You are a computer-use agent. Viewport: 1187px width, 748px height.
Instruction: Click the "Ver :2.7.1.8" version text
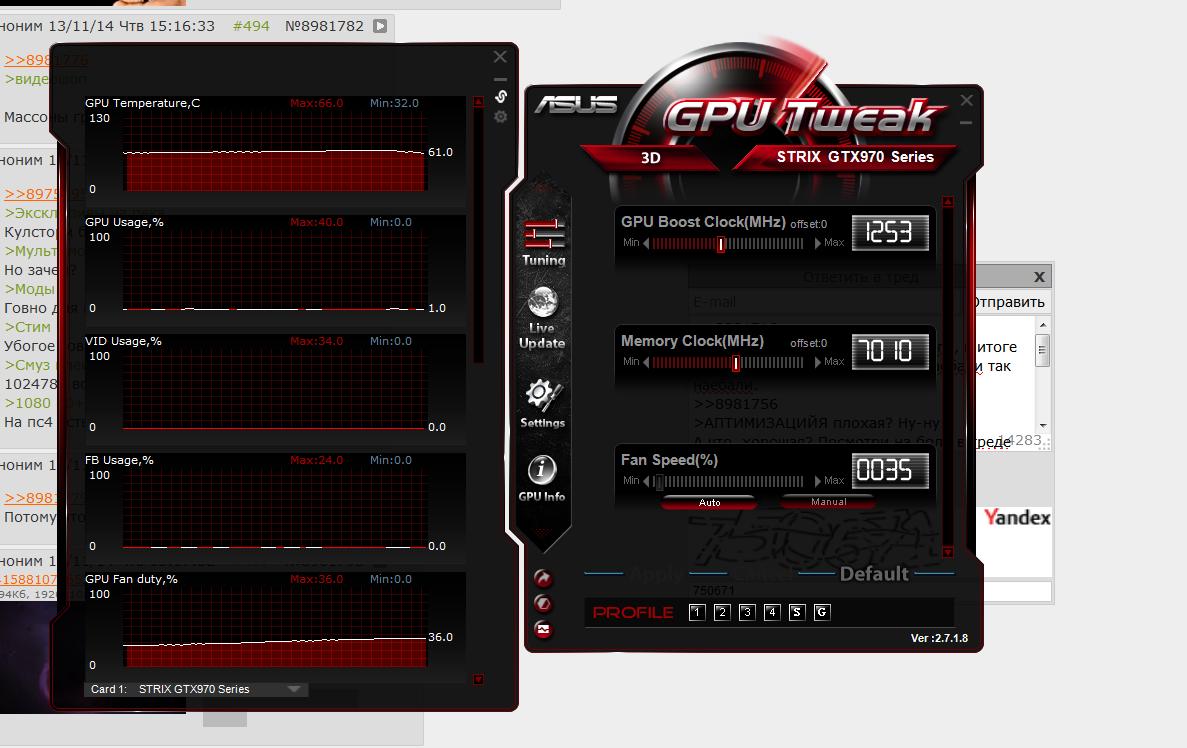pos(939,638)
